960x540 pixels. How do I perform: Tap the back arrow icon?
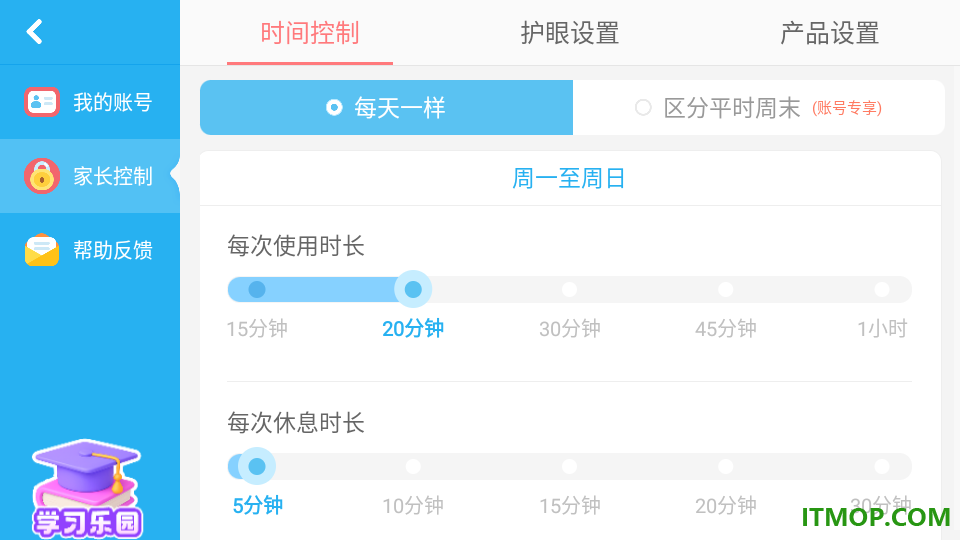pyautogui.click(x=35, y=32)
